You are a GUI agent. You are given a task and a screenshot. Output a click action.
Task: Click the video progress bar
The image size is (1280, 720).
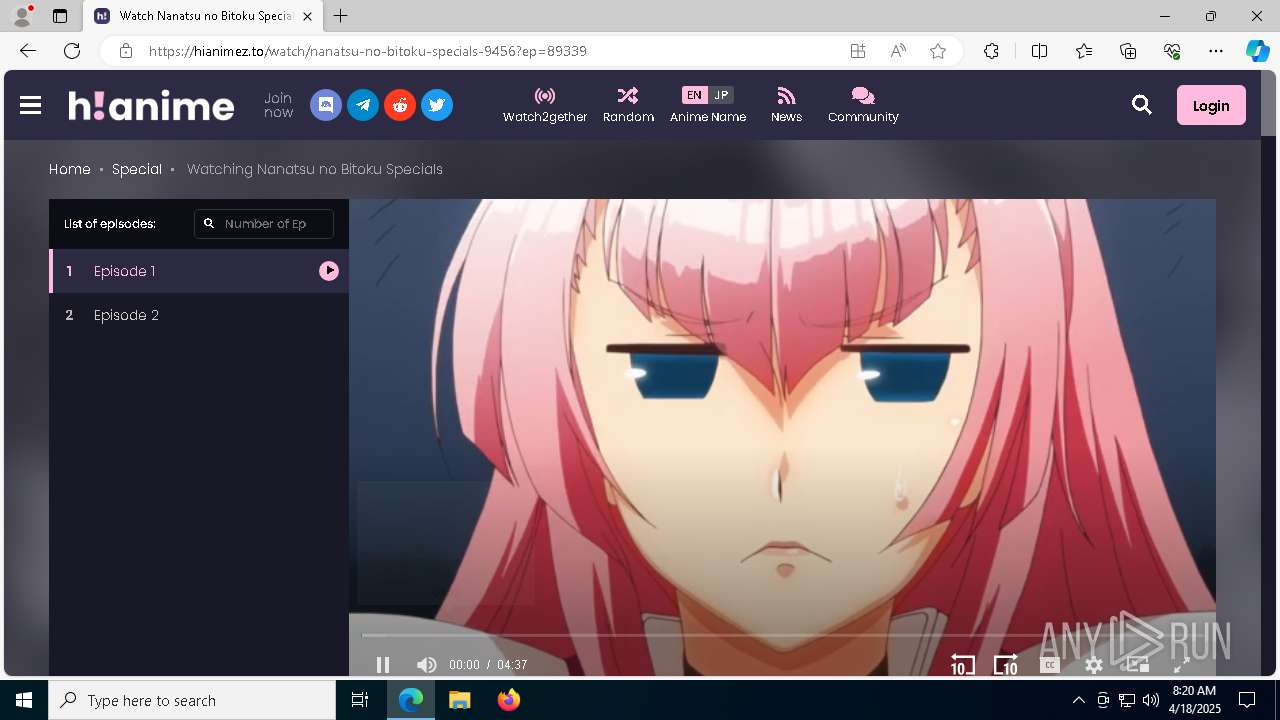coord(780,635)
